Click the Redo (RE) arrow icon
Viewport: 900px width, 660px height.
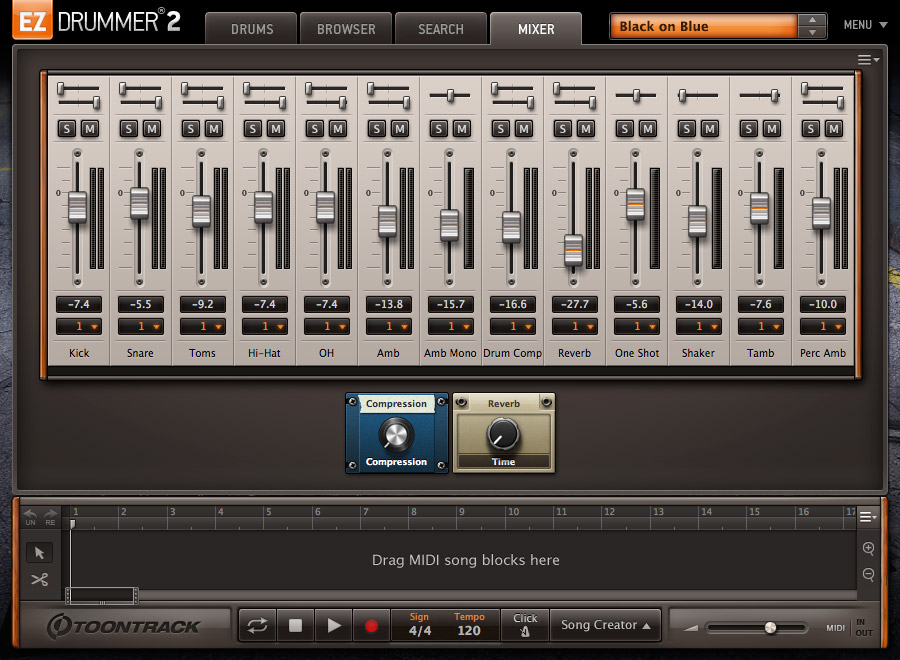49,512
